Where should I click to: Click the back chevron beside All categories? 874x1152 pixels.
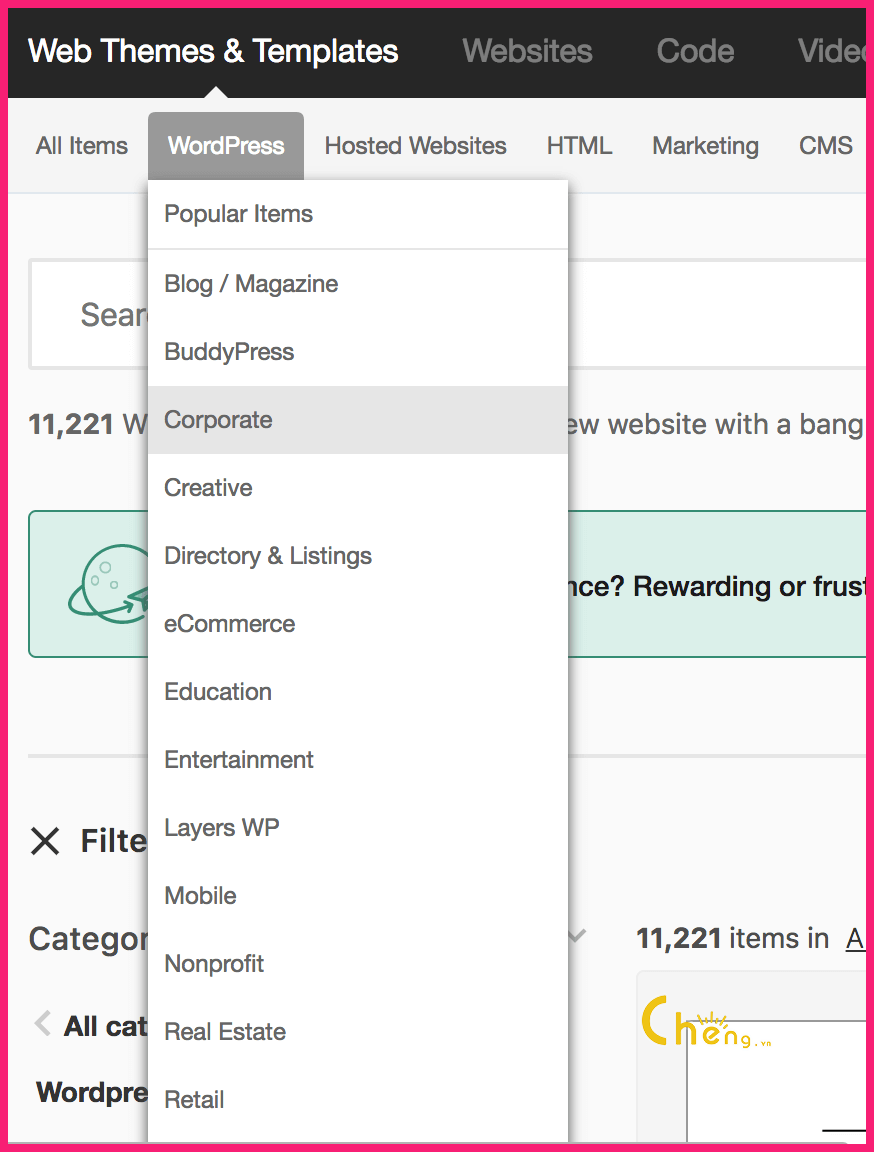pyautogui.click(x=43, y=1023)
